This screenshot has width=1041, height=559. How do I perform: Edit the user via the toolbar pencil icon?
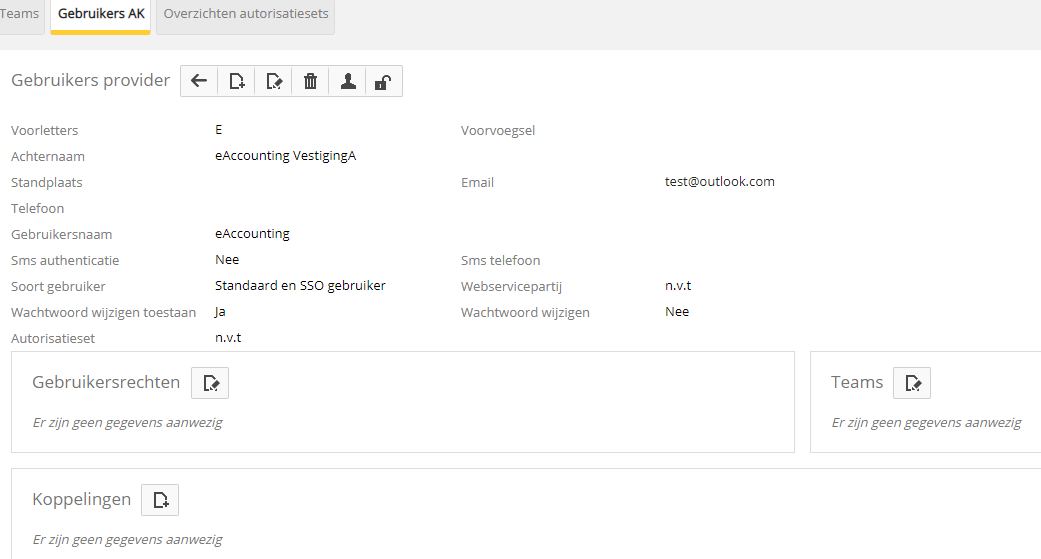pos(273,82)
